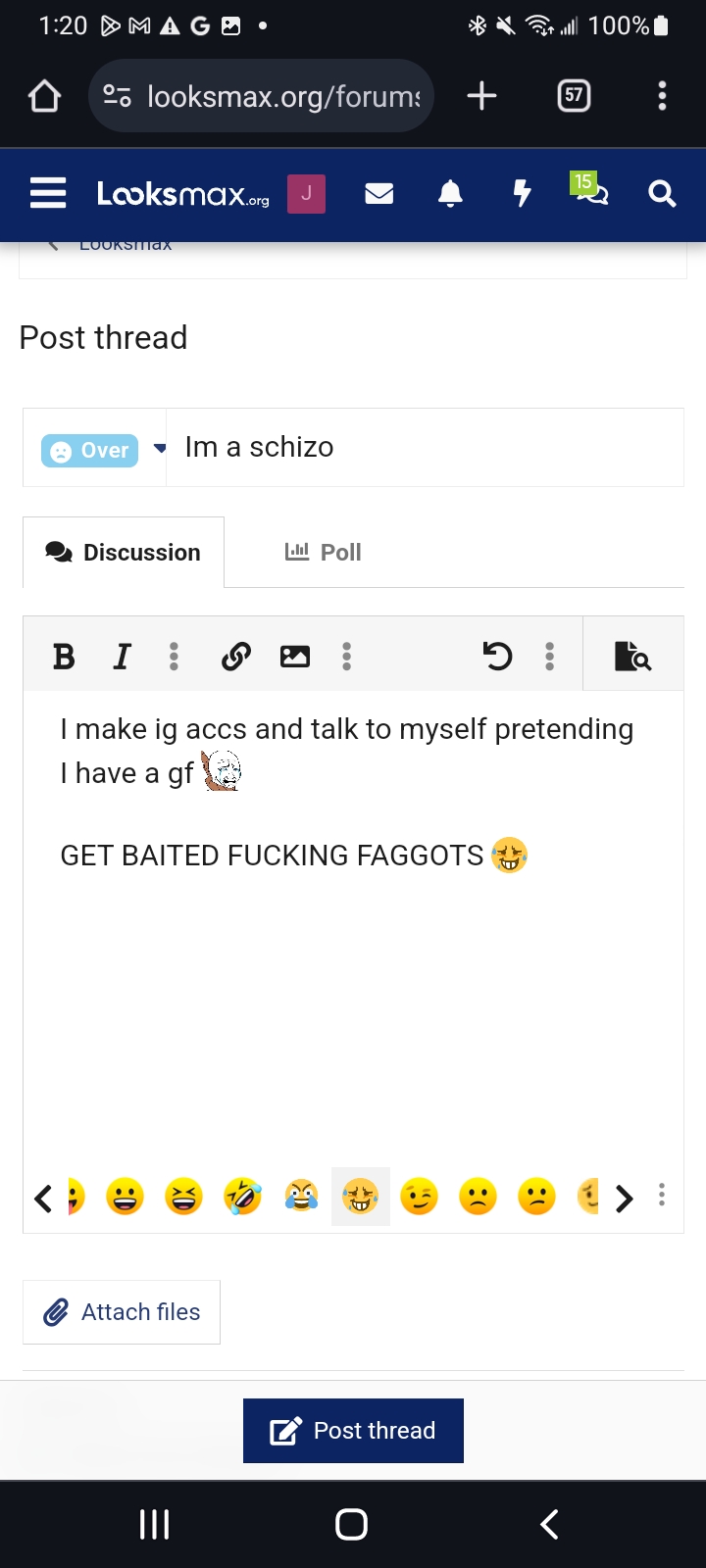The height and width of the screenshot is (1568, 706).
Task: Show more emojis with right chevron
Action: tap(625, 1198)
